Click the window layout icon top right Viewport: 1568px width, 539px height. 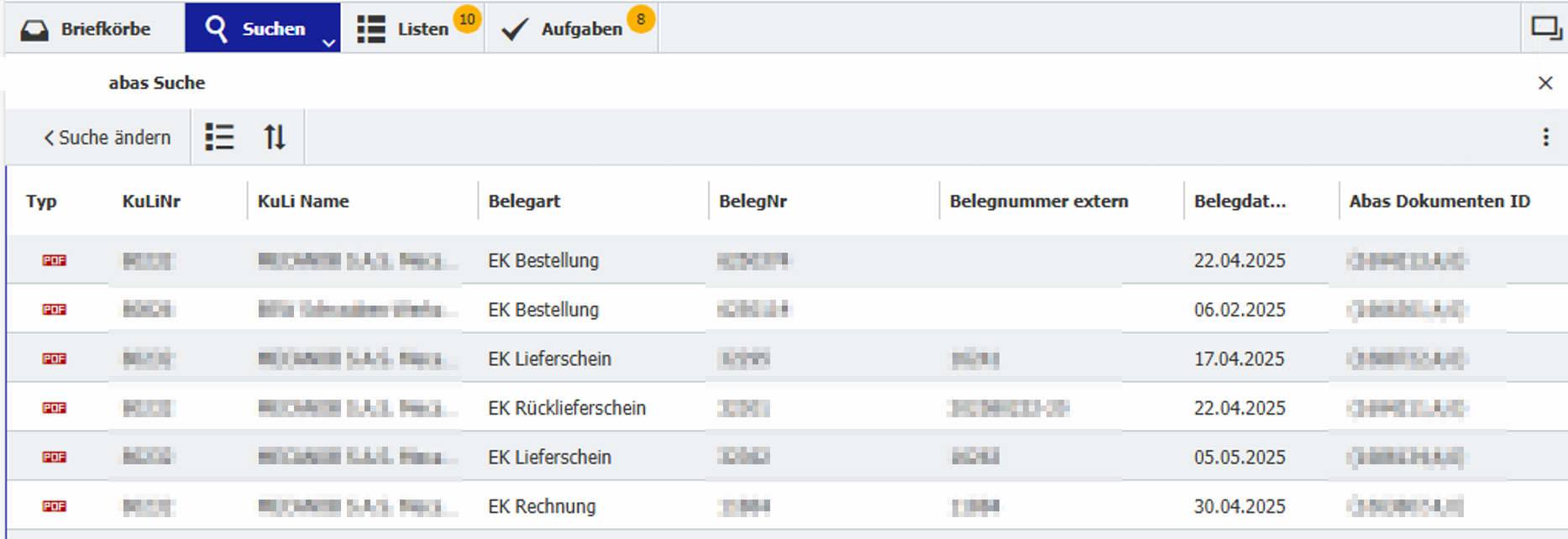point(1545,28)
